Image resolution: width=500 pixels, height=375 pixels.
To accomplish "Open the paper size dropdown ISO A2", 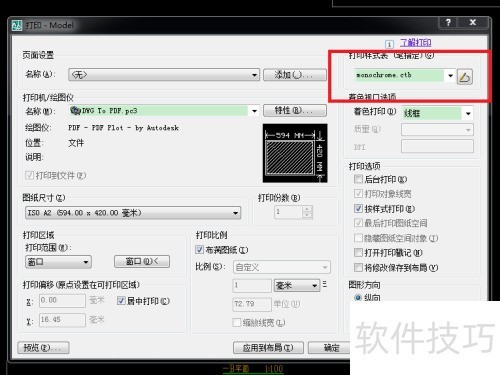I will click(x=133, y=213).
